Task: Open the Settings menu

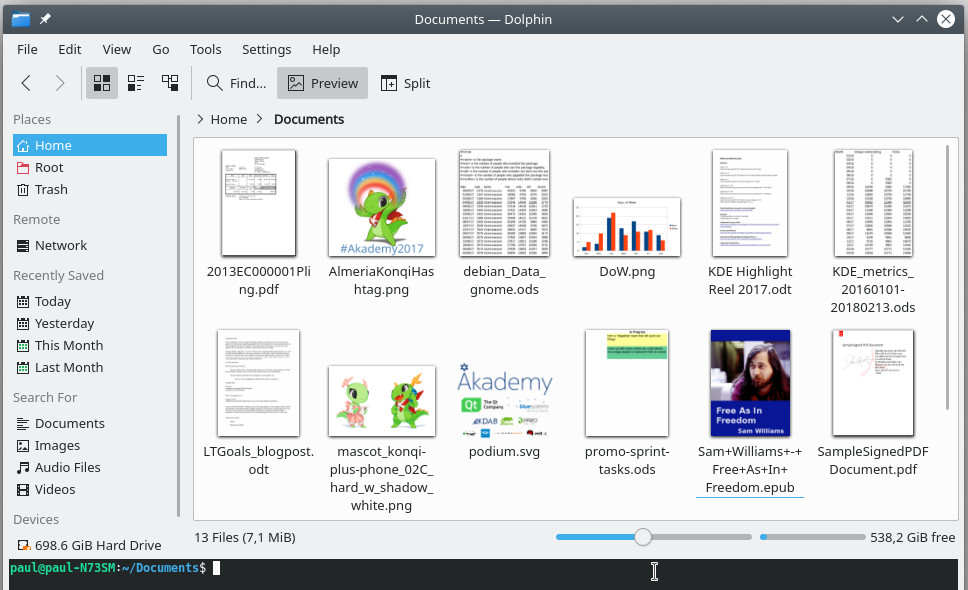Action: point(267,49)
